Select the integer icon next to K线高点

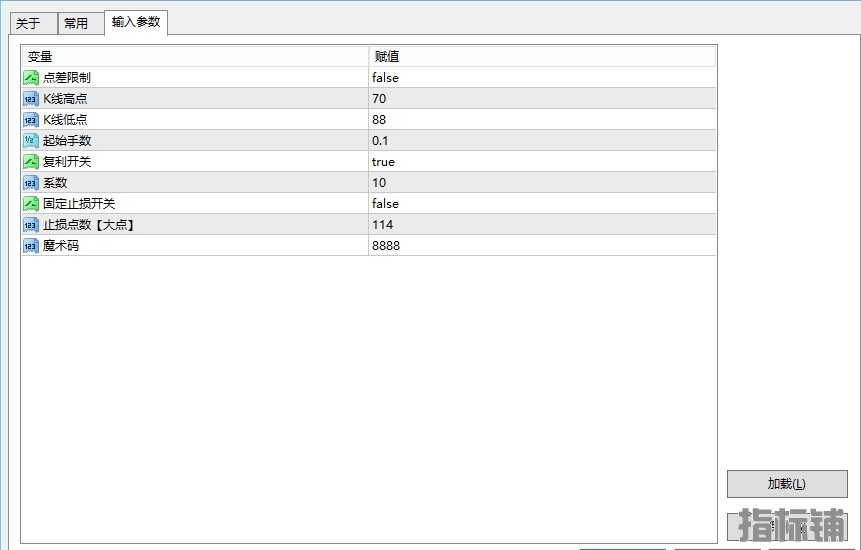(31, 99)
